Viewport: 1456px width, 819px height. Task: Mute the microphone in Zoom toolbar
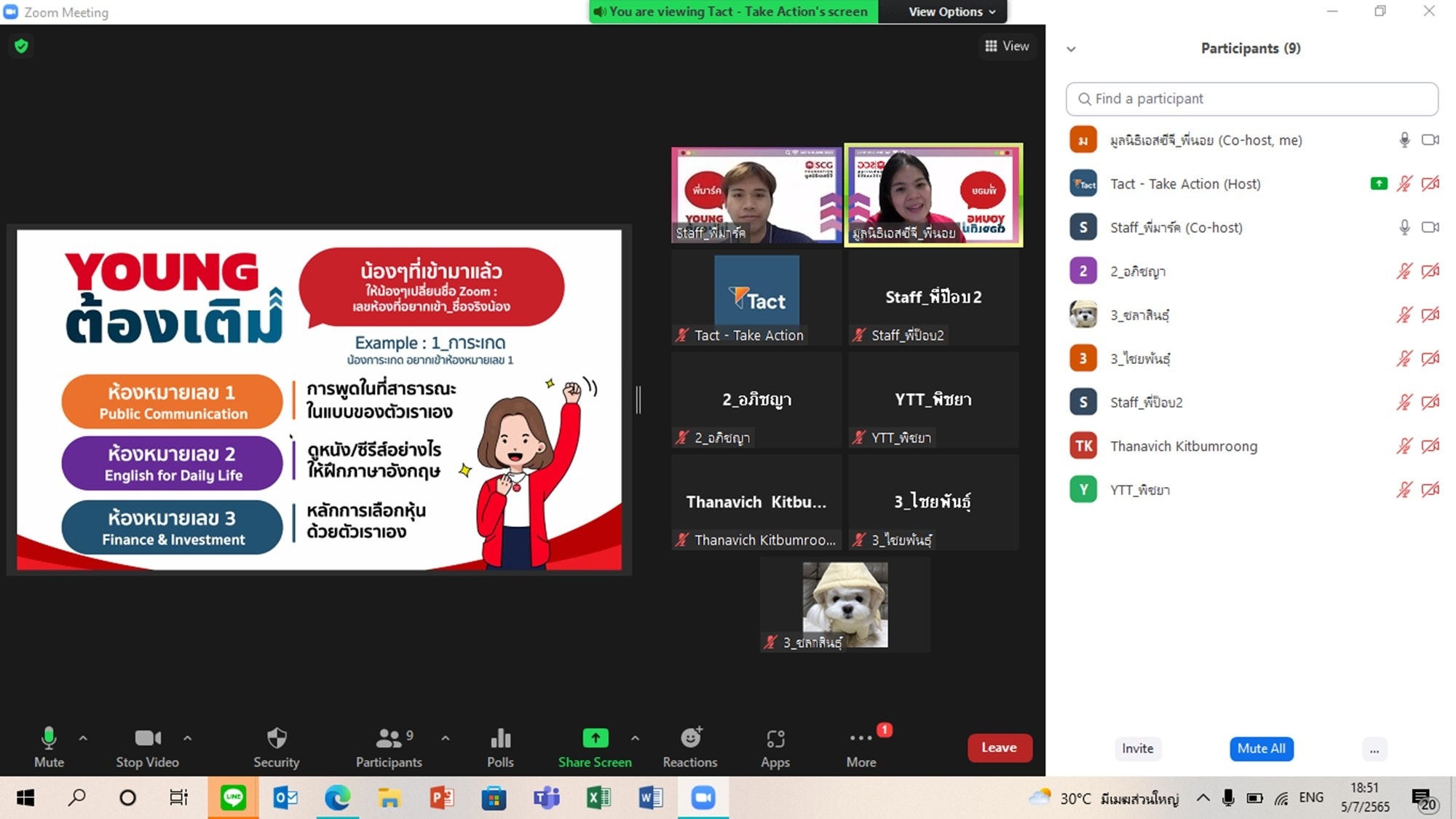pos(49,747)
